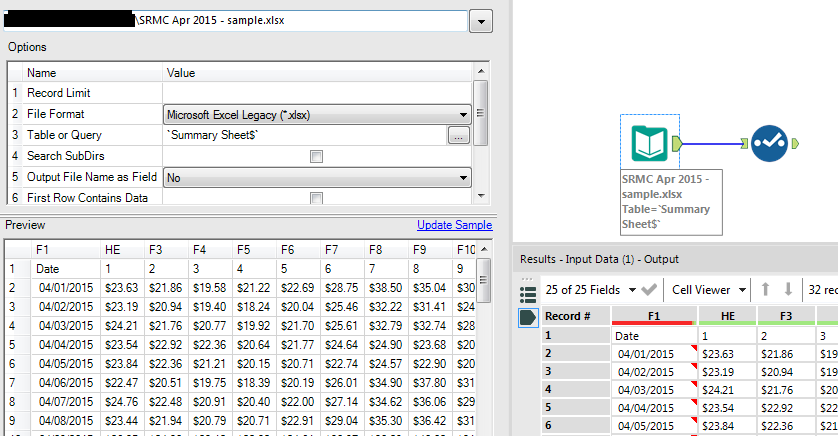Click preview scrollbar up arrow
This screenshot has width=838, height=436.
(x=484, y=250)
